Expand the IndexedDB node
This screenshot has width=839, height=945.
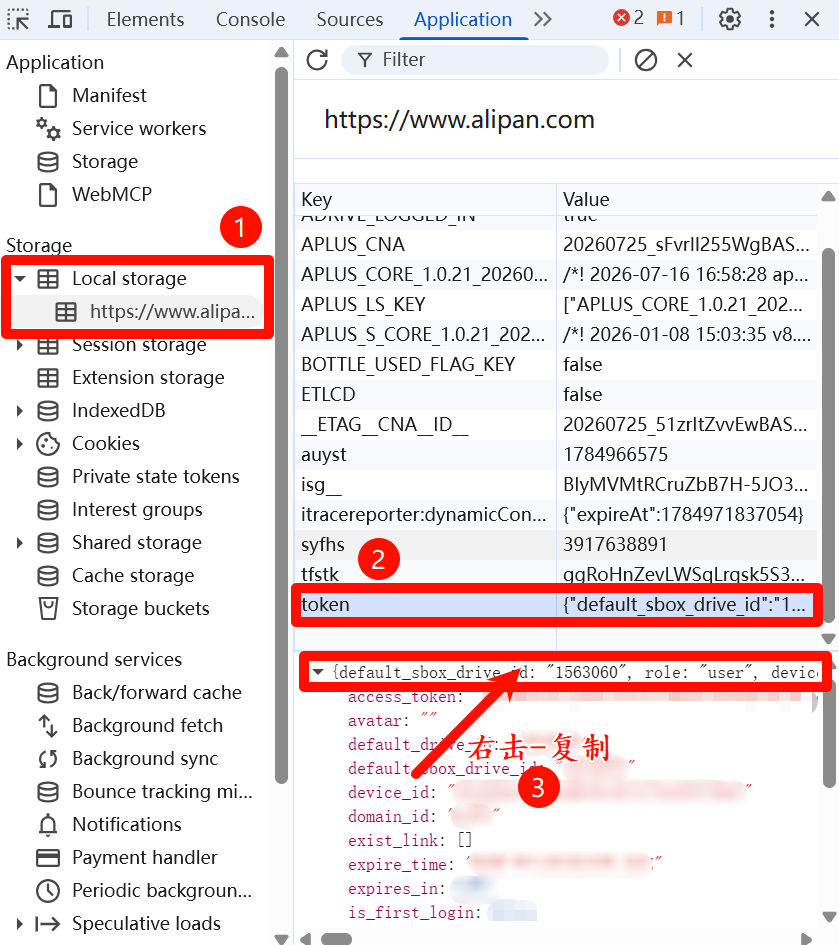(20, 410)
